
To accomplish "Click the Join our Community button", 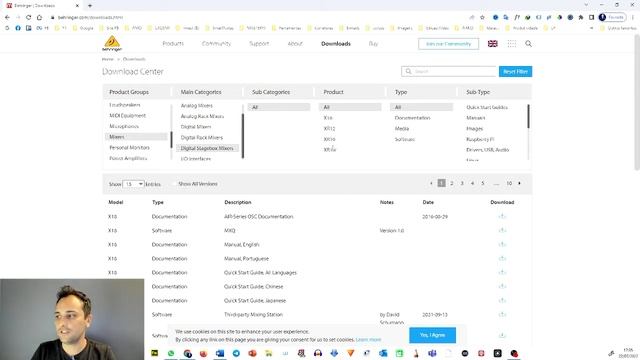I will coord(448,44).
